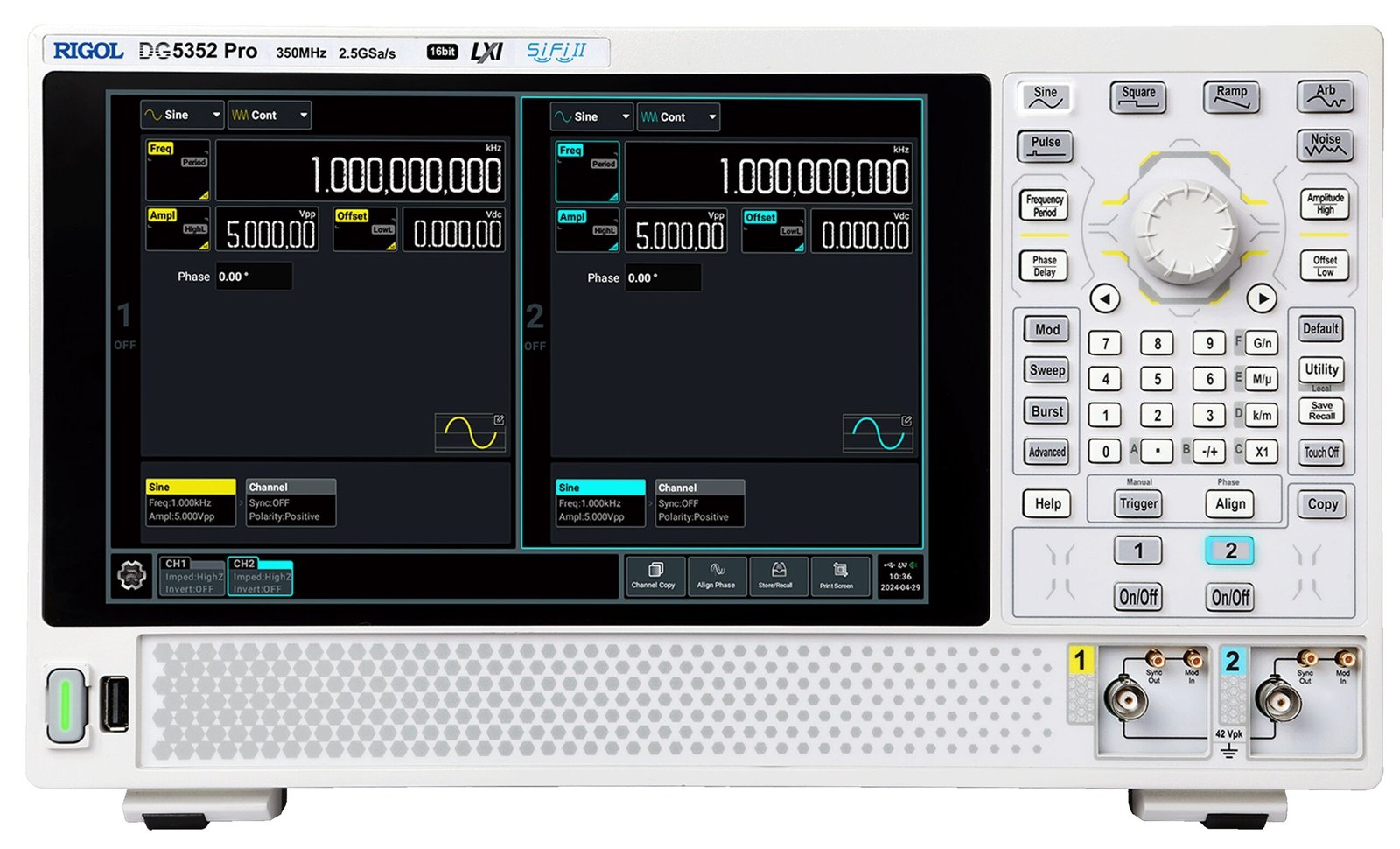Open channel 2 Sine waveform dropdown
Viewport: 1400px width, 849px height.
point(591,116)
